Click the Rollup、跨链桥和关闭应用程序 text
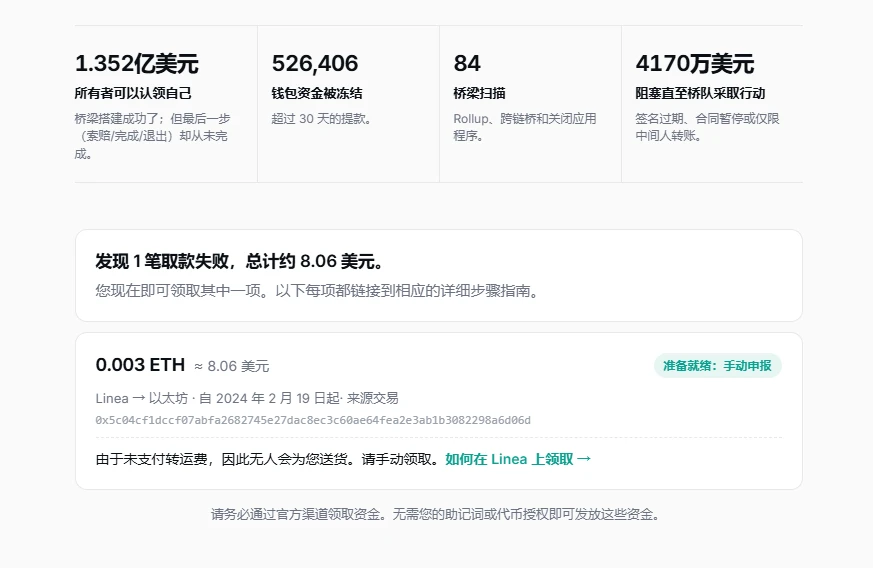 coord(524,127)
